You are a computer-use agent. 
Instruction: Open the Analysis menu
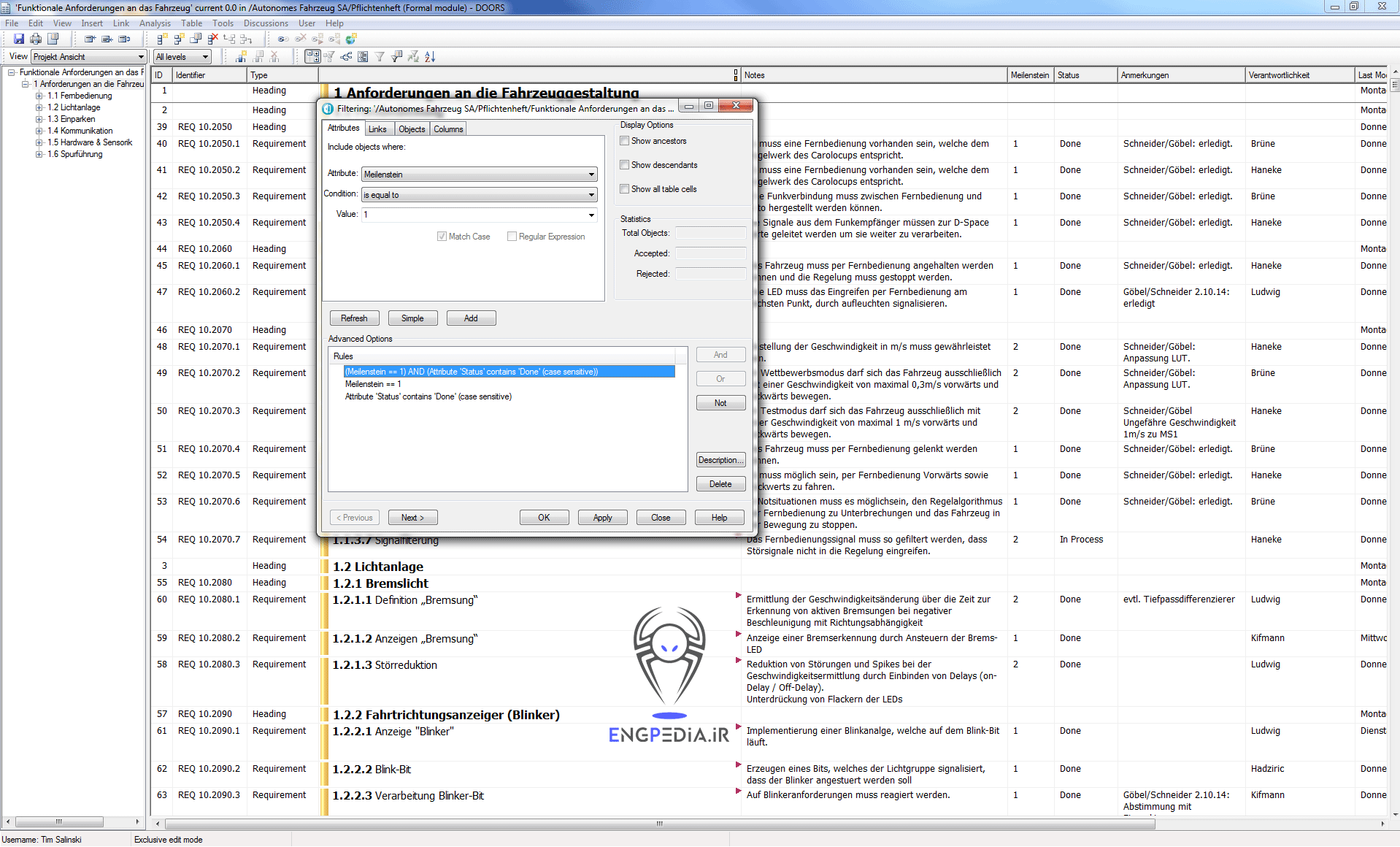click(155, 23)
